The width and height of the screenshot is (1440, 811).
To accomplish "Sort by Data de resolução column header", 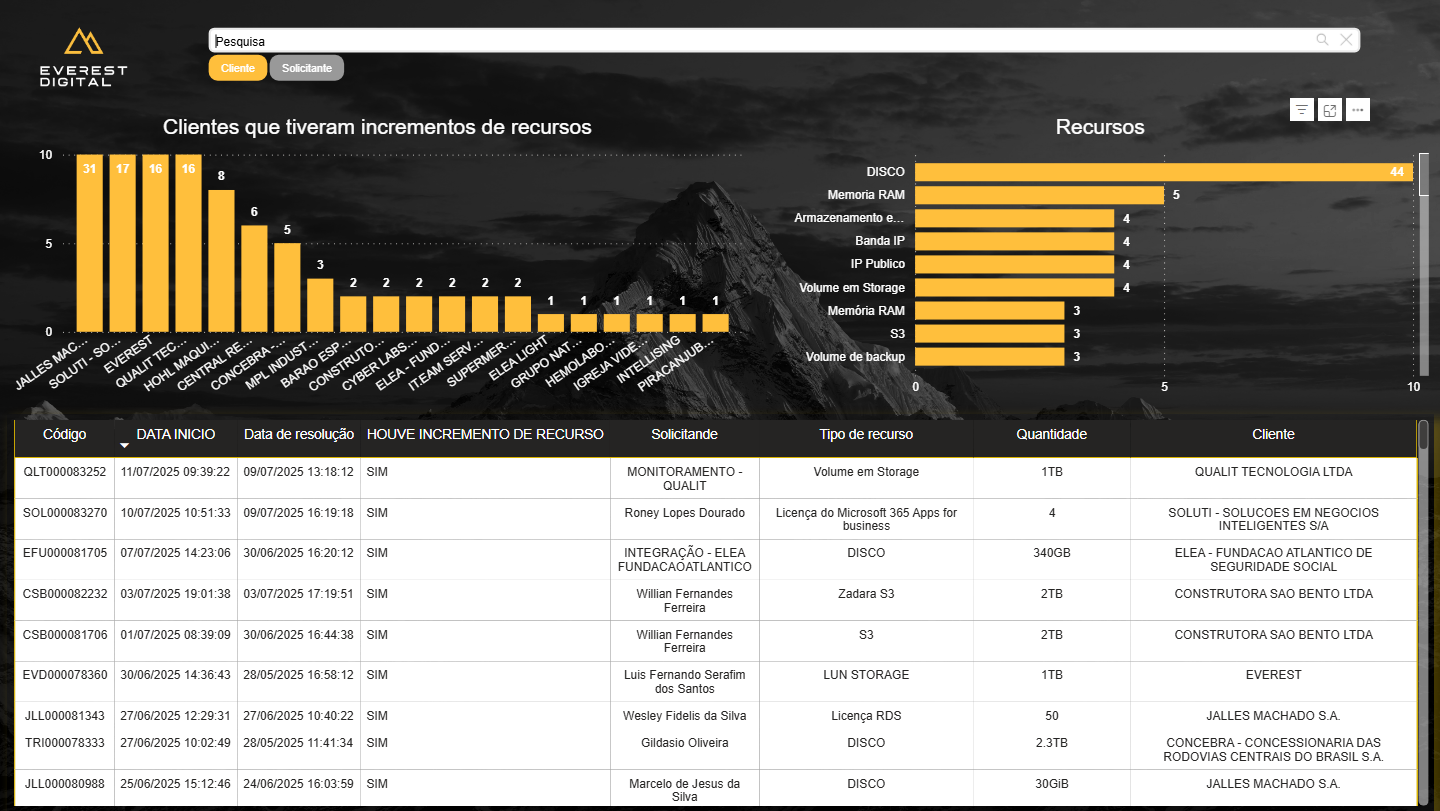I will (x=299, y=434).
